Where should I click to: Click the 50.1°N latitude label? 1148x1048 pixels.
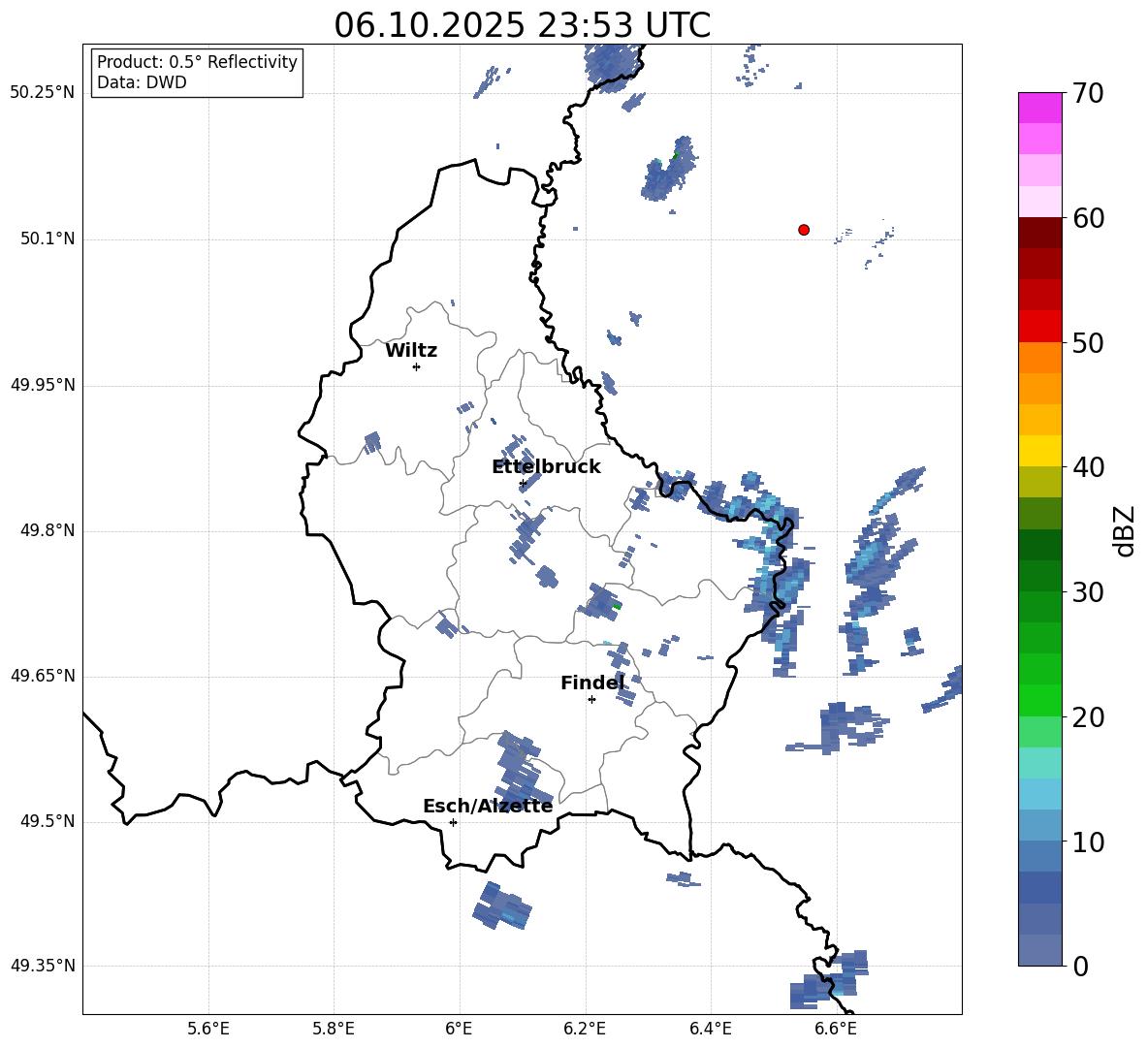pos(47,239)
